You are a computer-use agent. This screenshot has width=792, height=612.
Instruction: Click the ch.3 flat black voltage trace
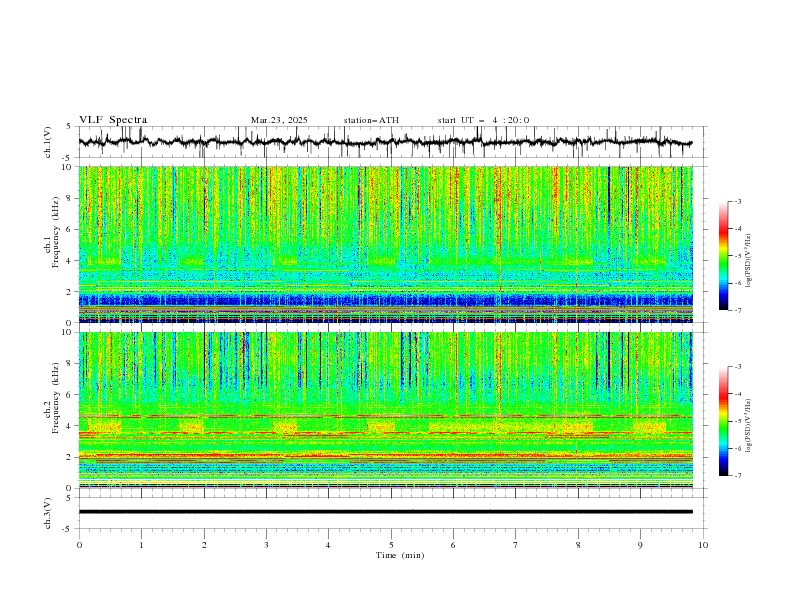[x=385, y=512]
